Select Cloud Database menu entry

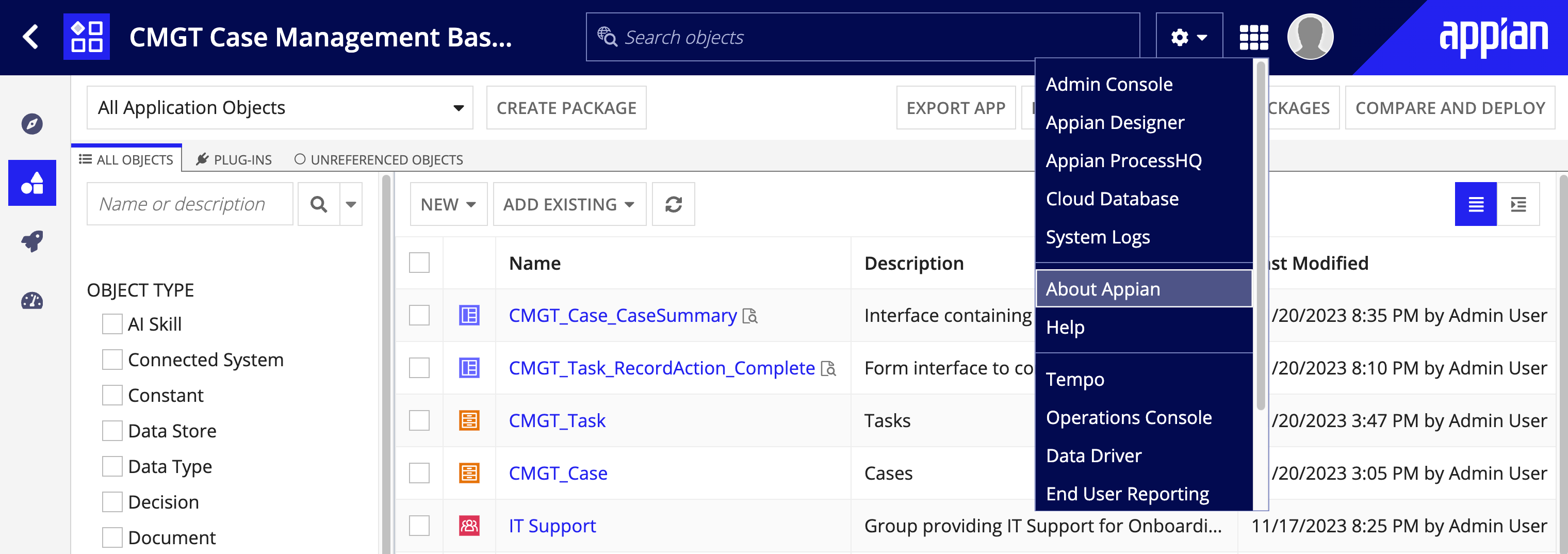tap(1144, 199)
